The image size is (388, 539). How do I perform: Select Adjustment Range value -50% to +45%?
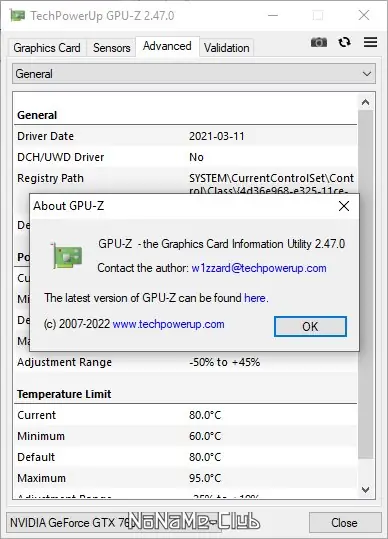tap(224, 362)
